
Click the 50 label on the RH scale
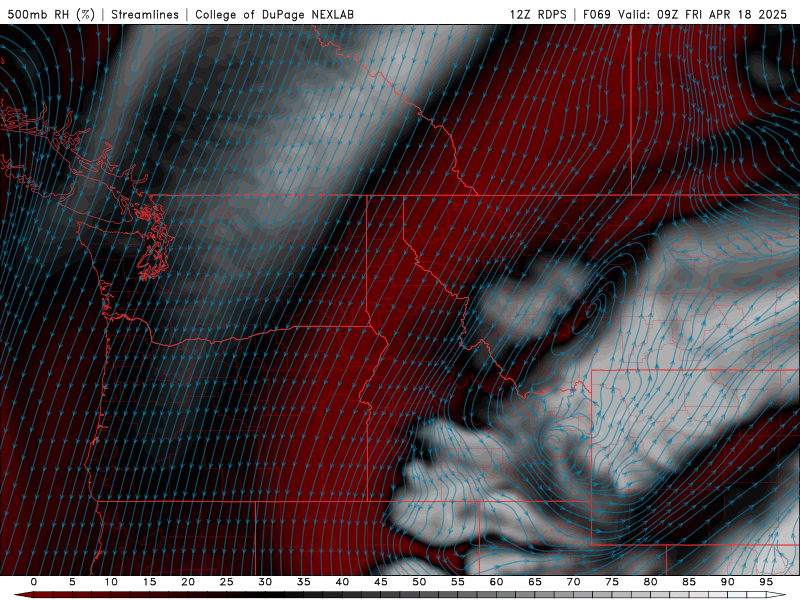[419, 582]
